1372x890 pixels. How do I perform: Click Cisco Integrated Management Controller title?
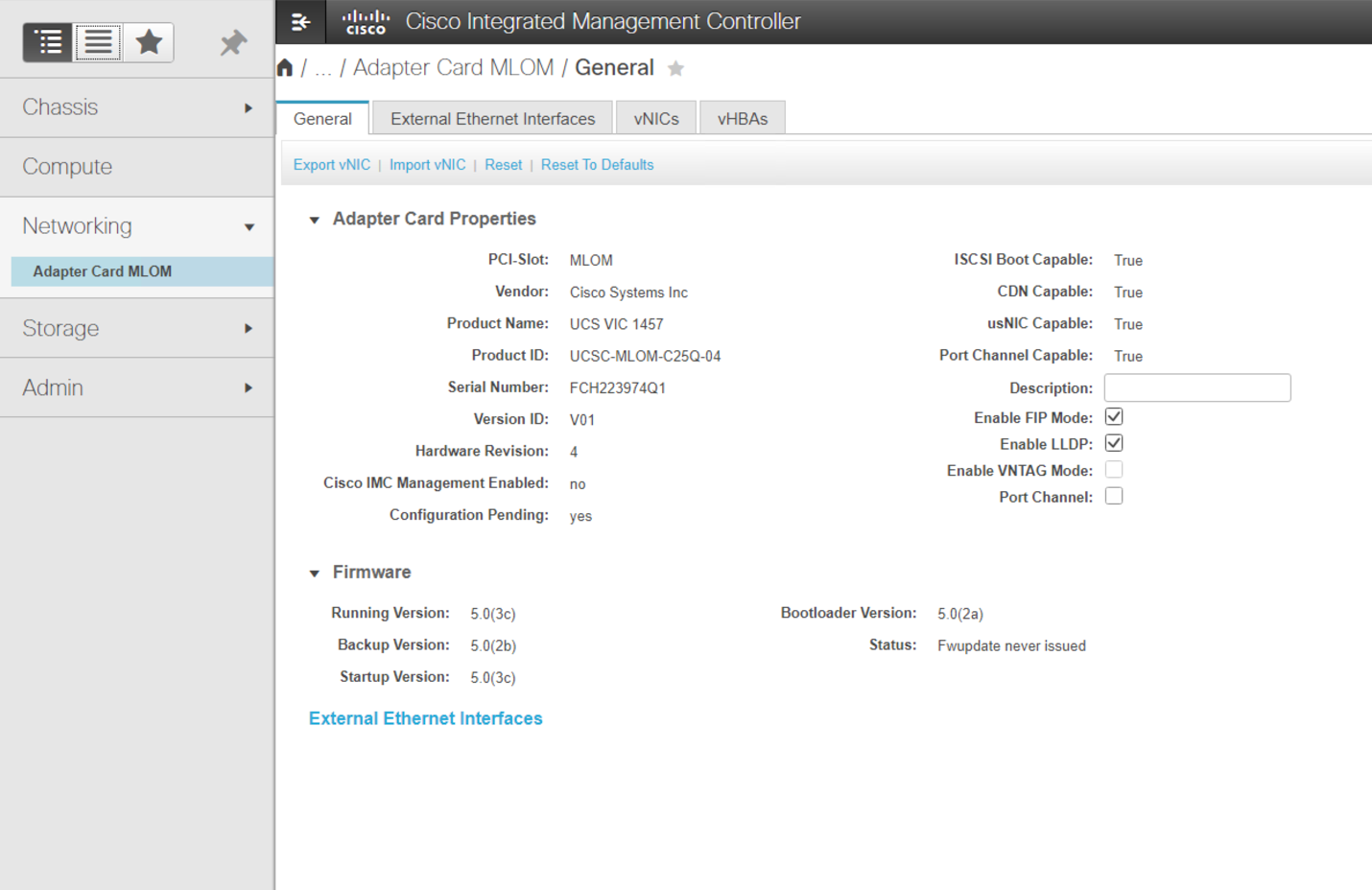tap(603, 21)
